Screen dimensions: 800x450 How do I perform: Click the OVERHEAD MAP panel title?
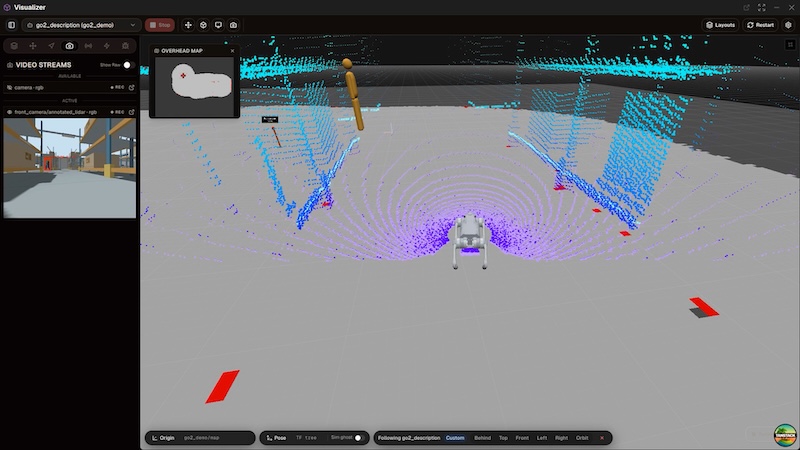pos(182,51)
